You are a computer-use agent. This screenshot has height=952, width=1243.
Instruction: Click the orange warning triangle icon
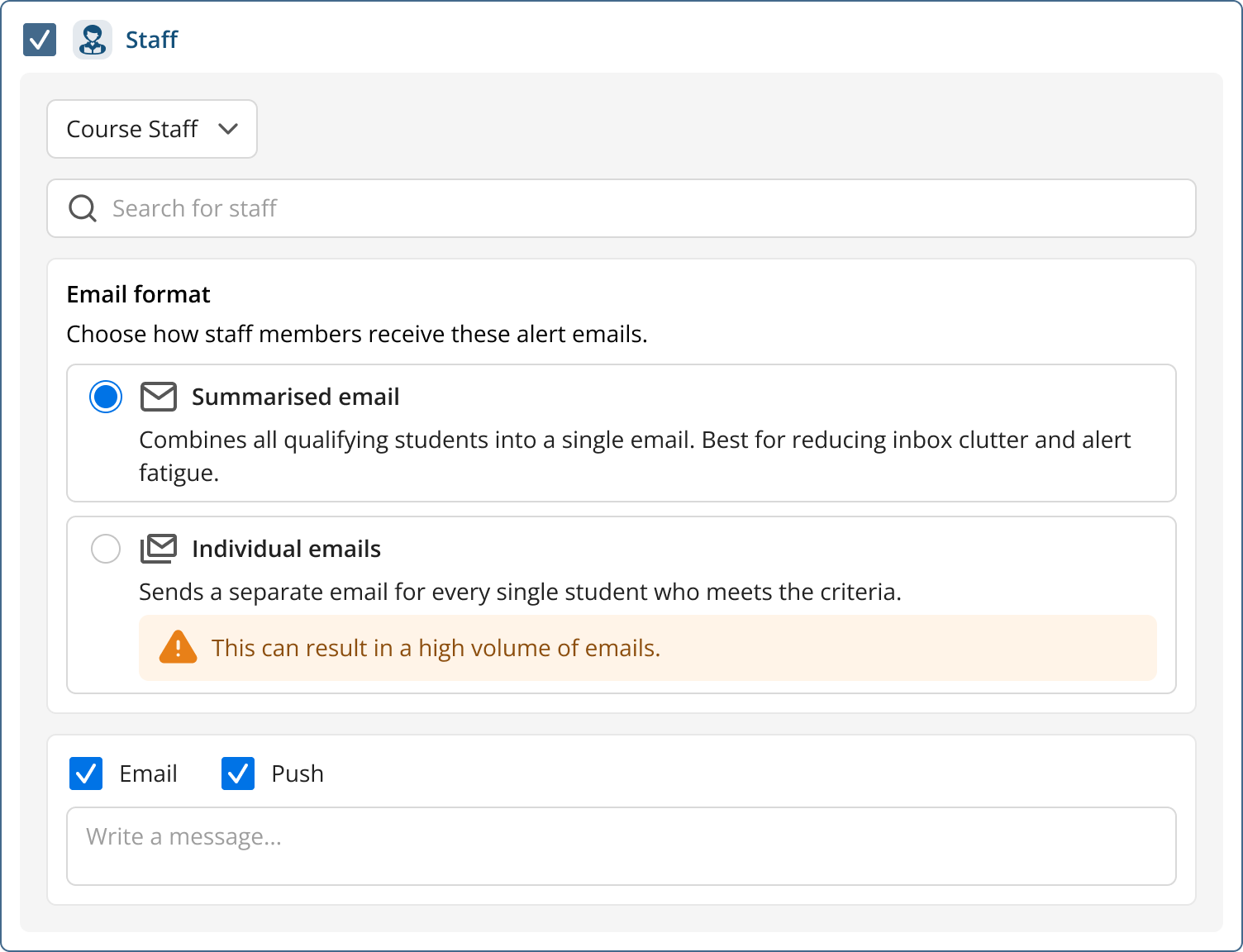179,647
